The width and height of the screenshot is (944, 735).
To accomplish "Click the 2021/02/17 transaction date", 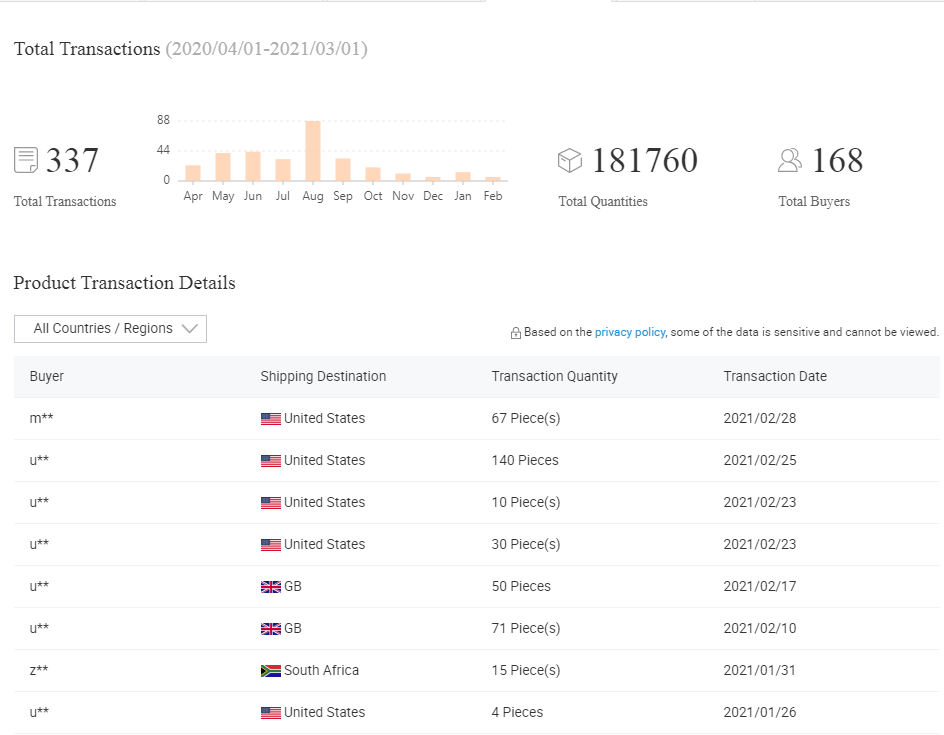I will (760, 587).
